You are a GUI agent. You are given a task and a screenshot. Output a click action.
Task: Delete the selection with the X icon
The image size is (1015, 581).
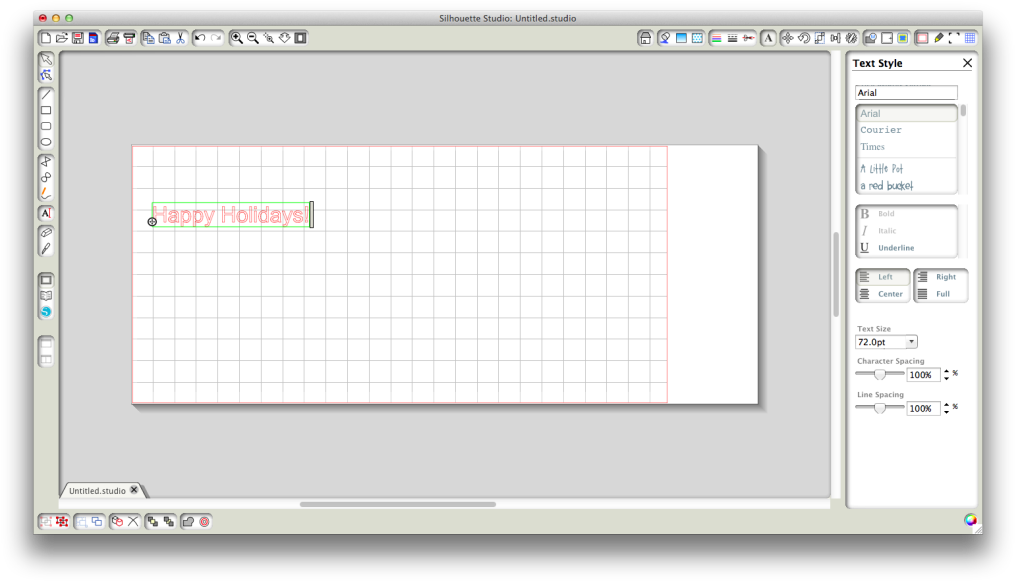click(x=133, y=521)
